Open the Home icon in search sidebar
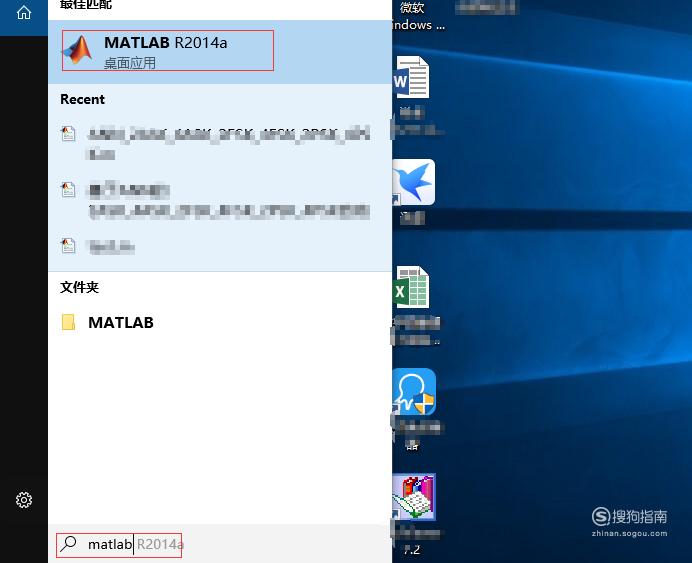 (x=24, y=12)
